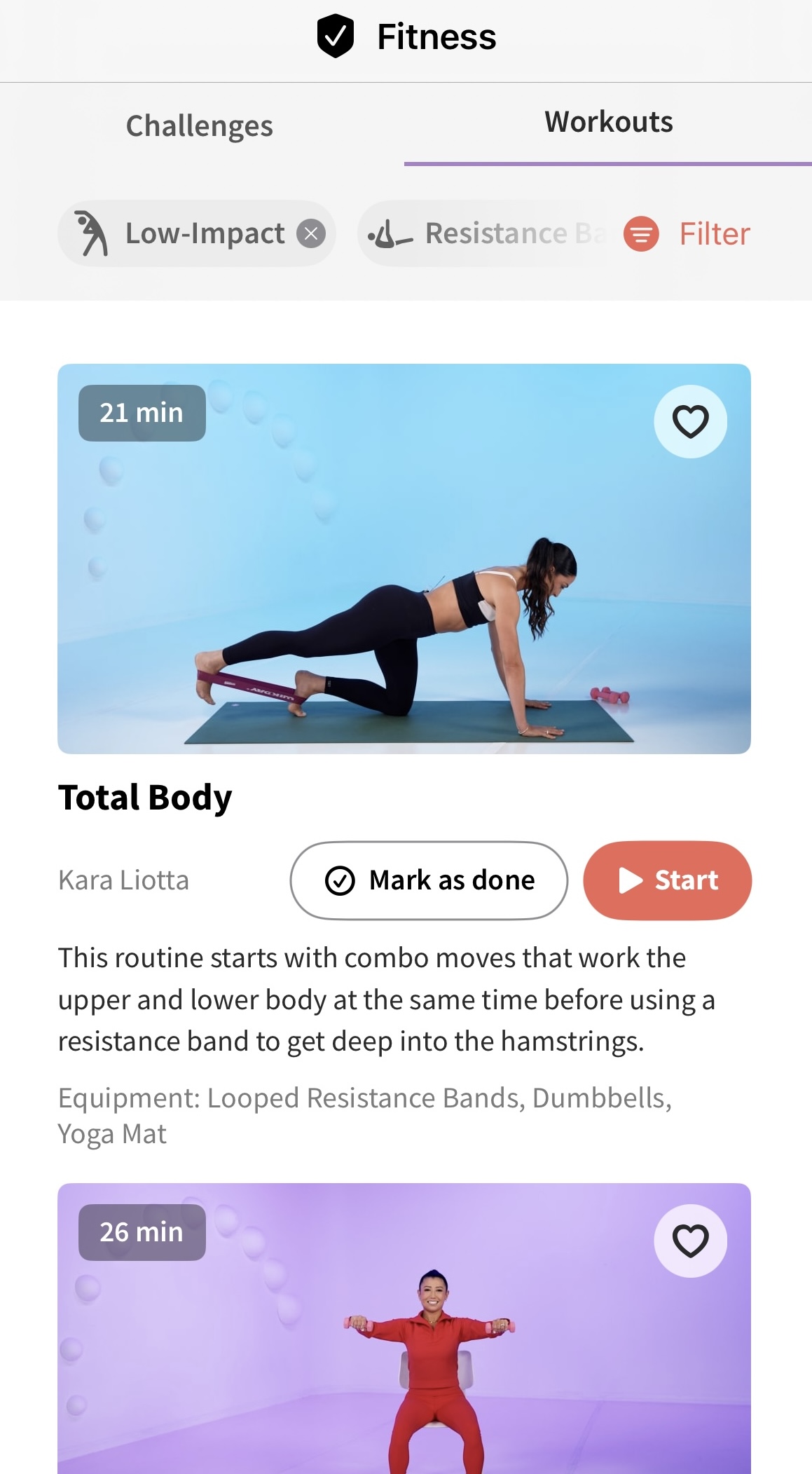The image size is (812, 1474).
Task: Toggle Mark as done checkmark circle
Action: (340, 880)
